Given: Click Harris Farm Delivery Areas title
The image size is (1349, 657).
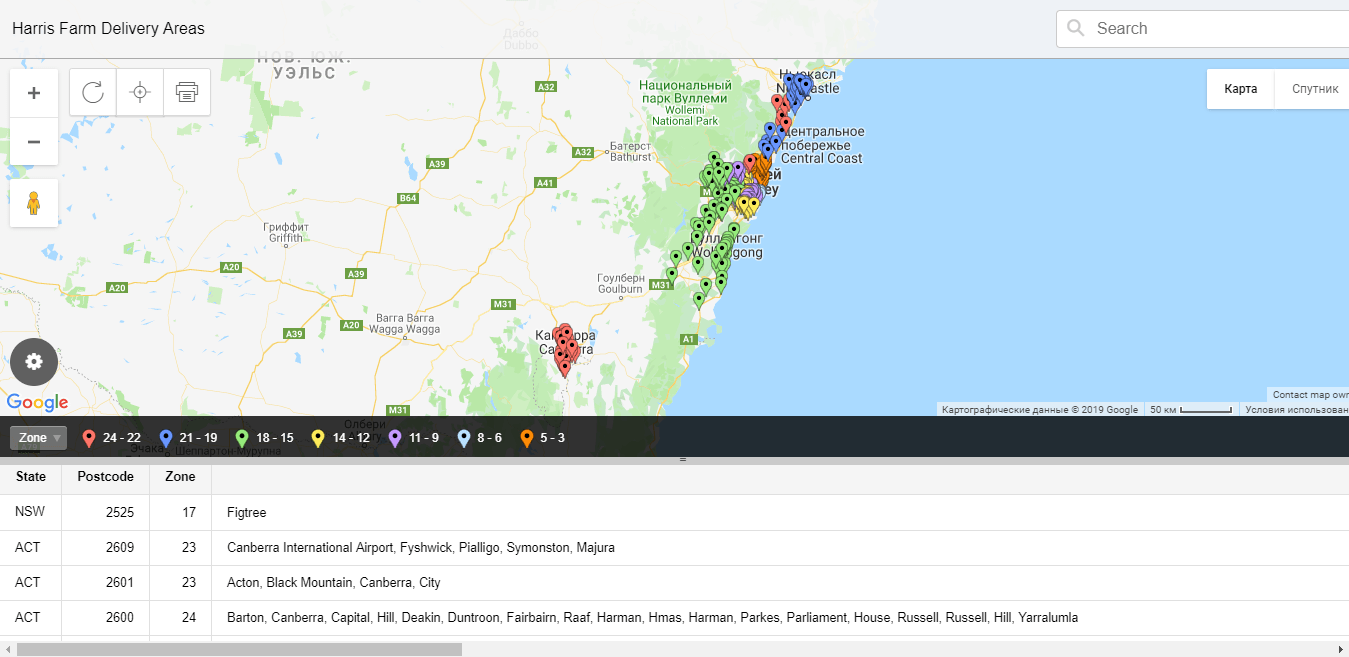Looking at the screenshot, I should pos(108,28).
